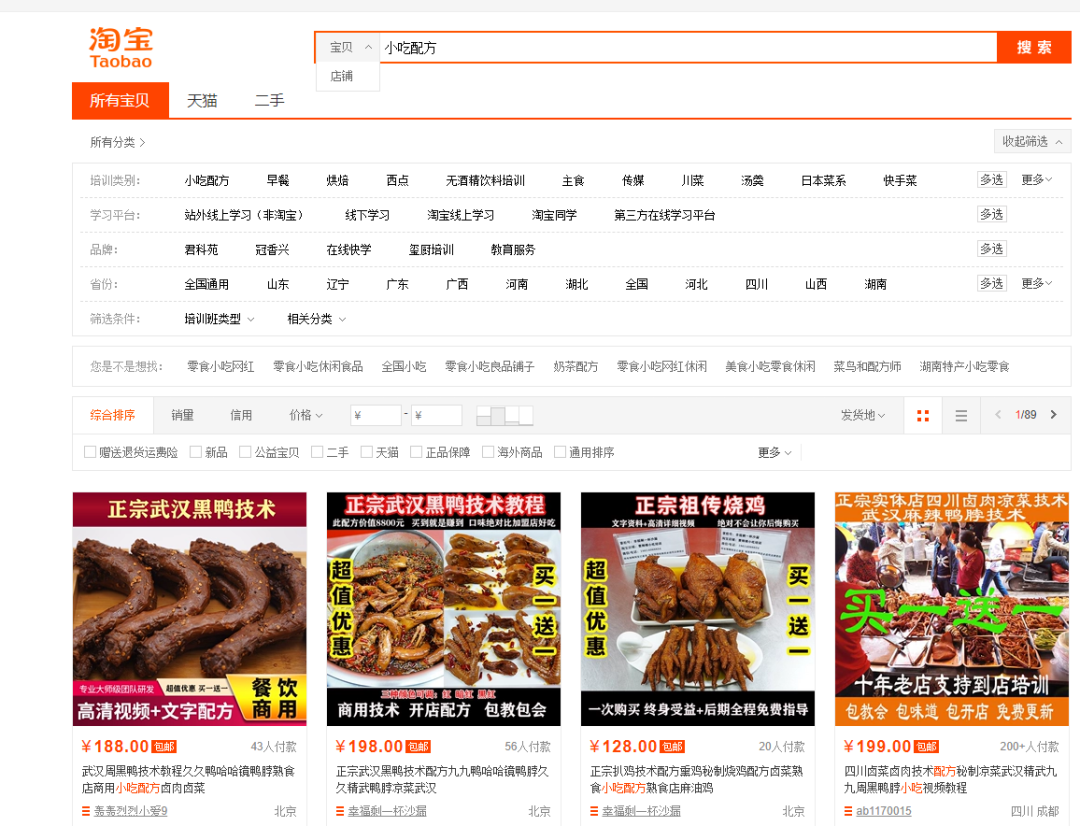Image resolution: width=1080 pixels, height=826 pixels.
Task: Expand the 发货地 location dropdown
Action: 862,415
